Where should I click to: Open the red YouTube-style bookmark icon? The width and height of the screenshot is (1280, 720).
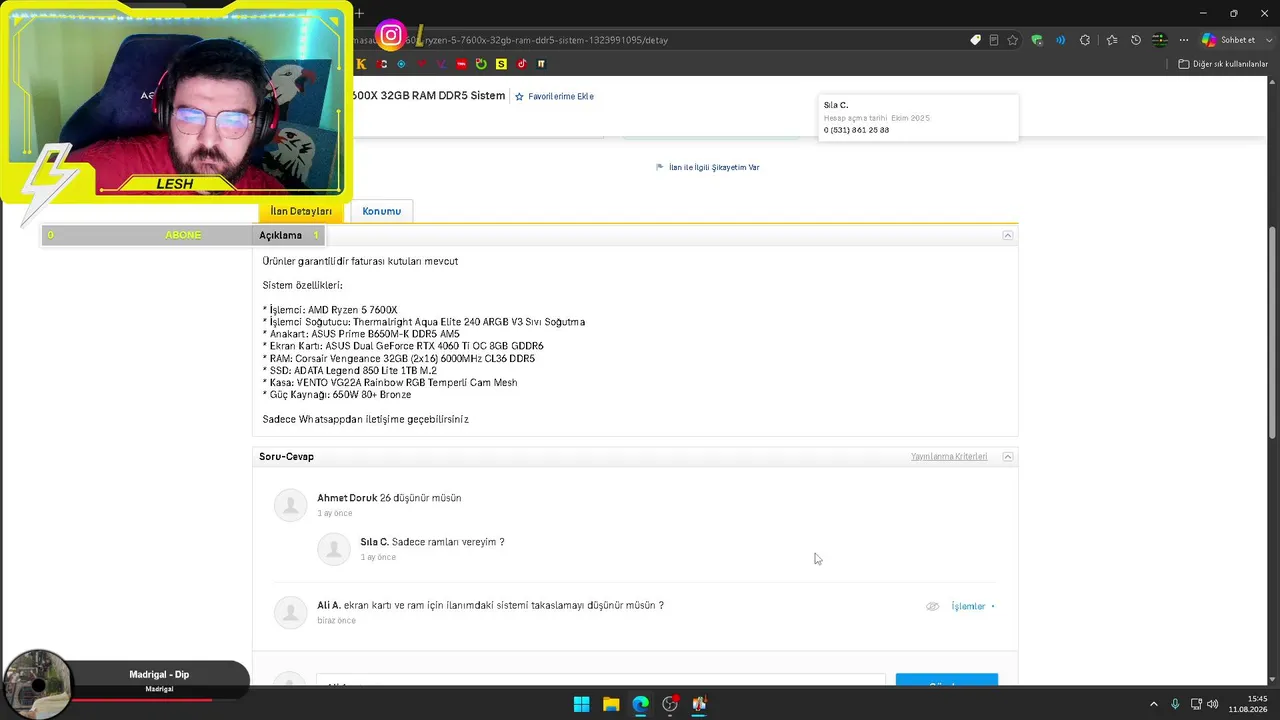point(461,64)
